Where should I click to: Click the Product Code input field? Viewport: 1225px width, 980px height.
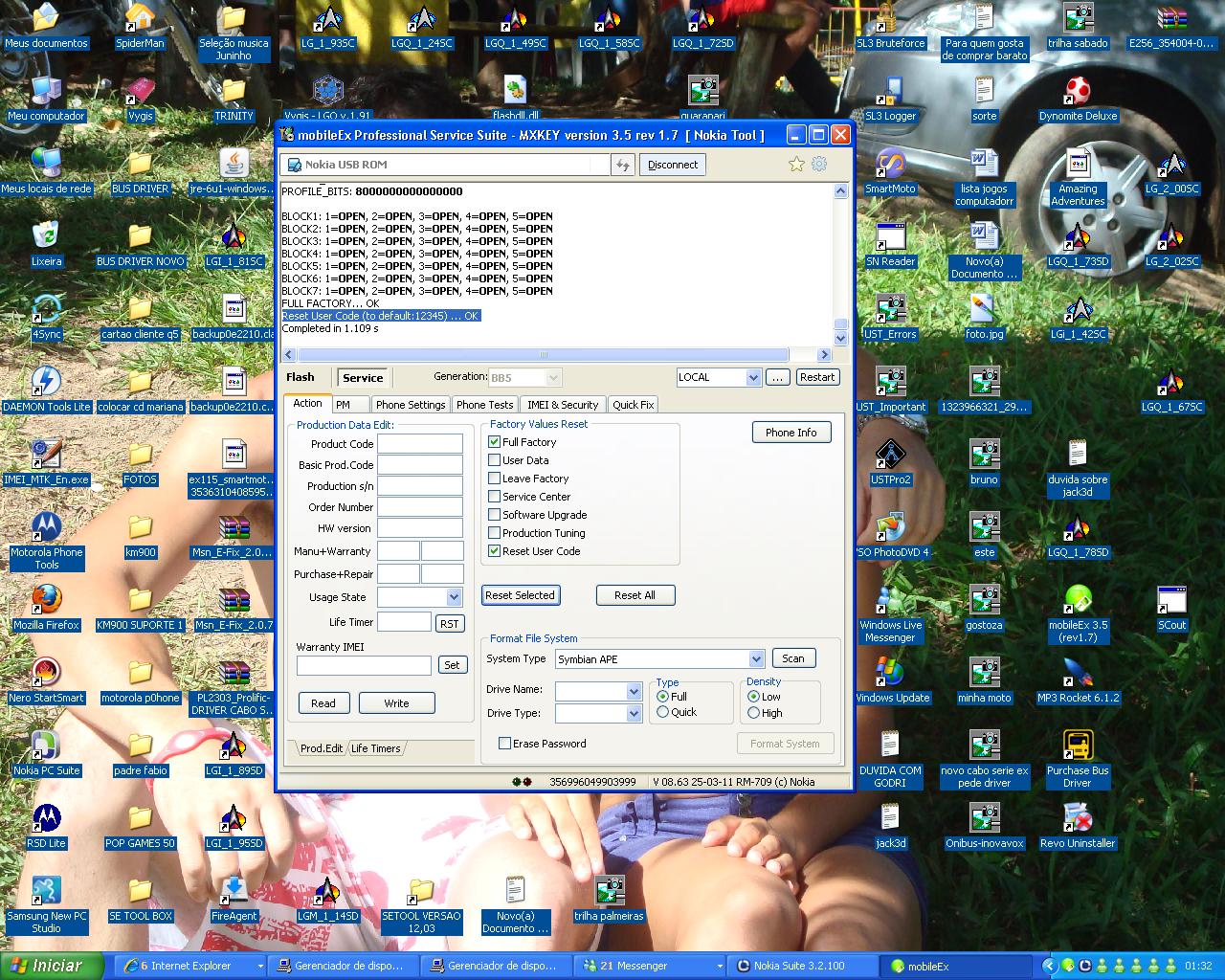click(x=420, y=444)
